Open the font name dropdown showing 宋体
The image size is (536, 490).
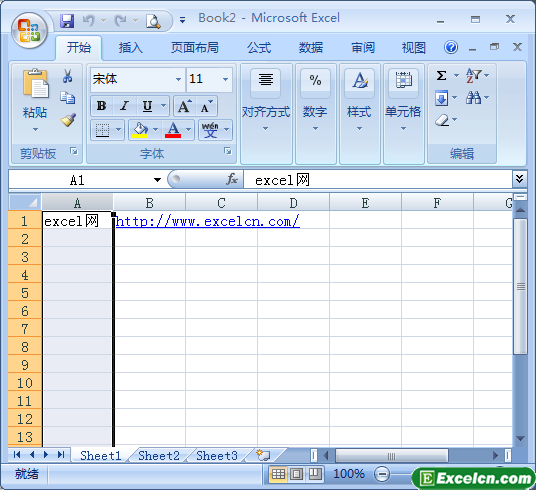[x=178, y=79]
